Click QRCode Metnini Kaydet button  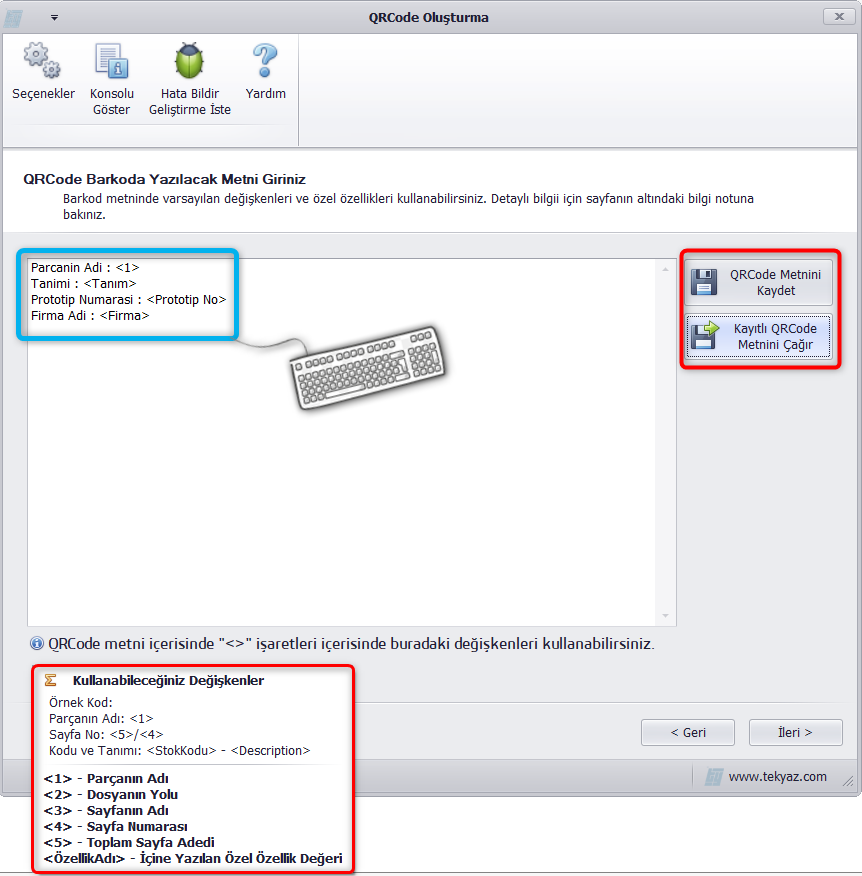(x=758, y=282)
